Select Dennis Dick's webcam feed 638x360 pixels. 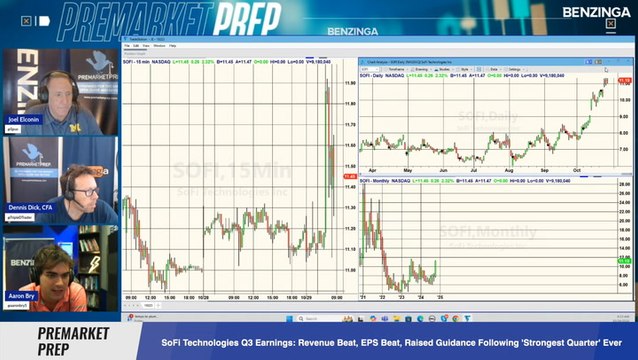point(61,180)
